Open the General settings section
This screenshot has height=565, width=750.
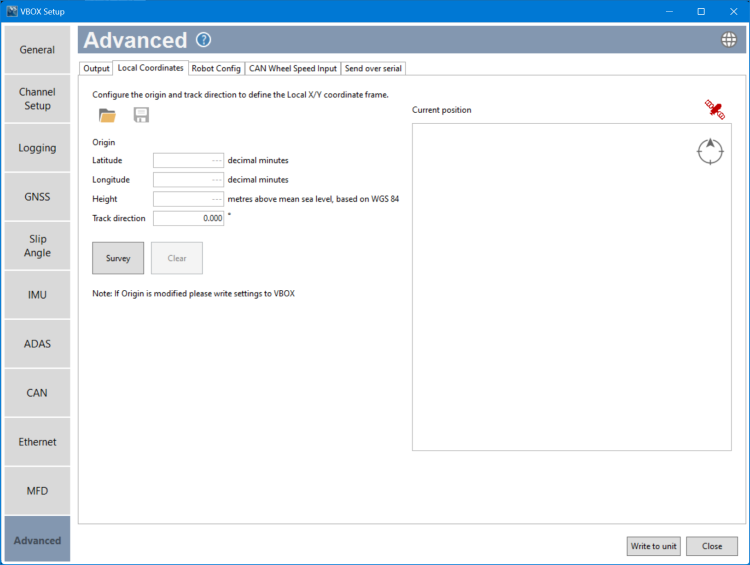37,50
